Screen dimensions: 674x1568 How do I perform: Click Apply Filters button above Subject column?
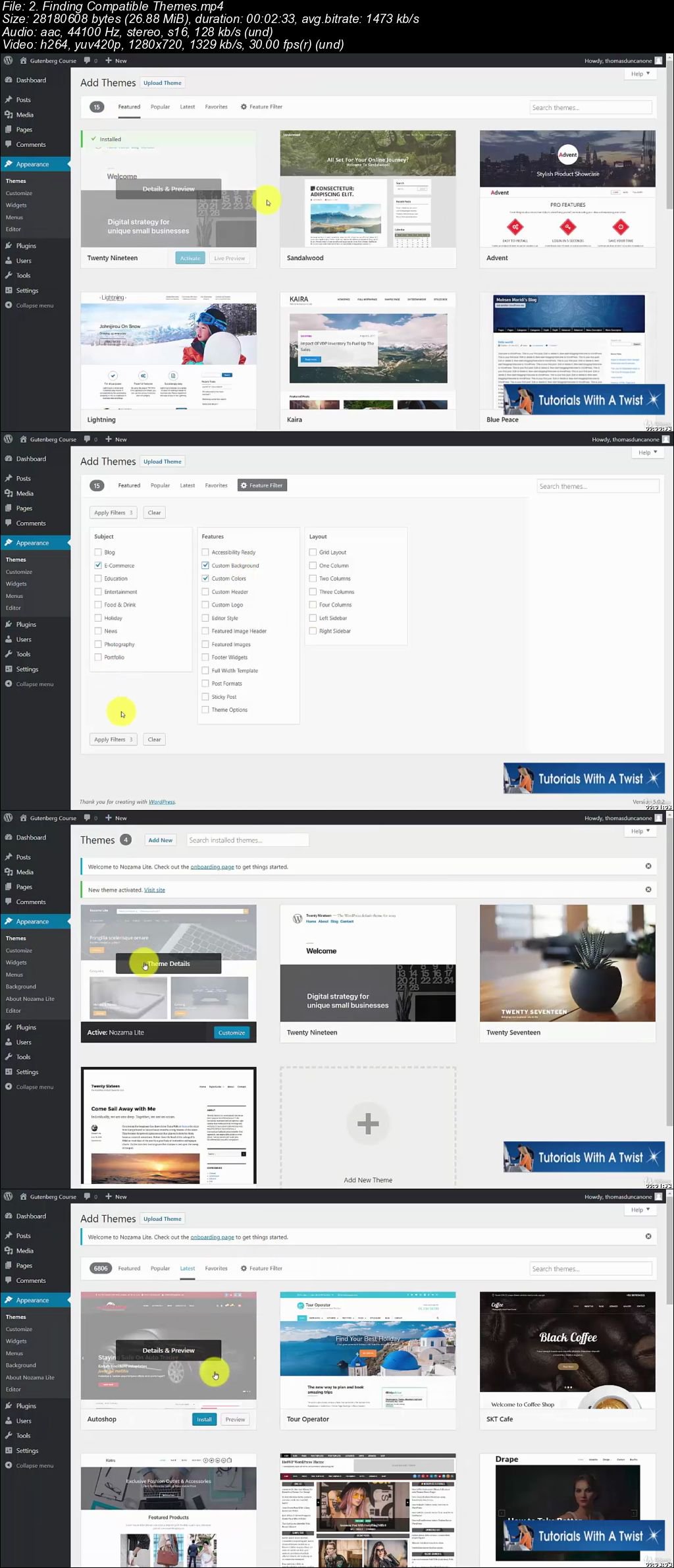coord(113,512)
